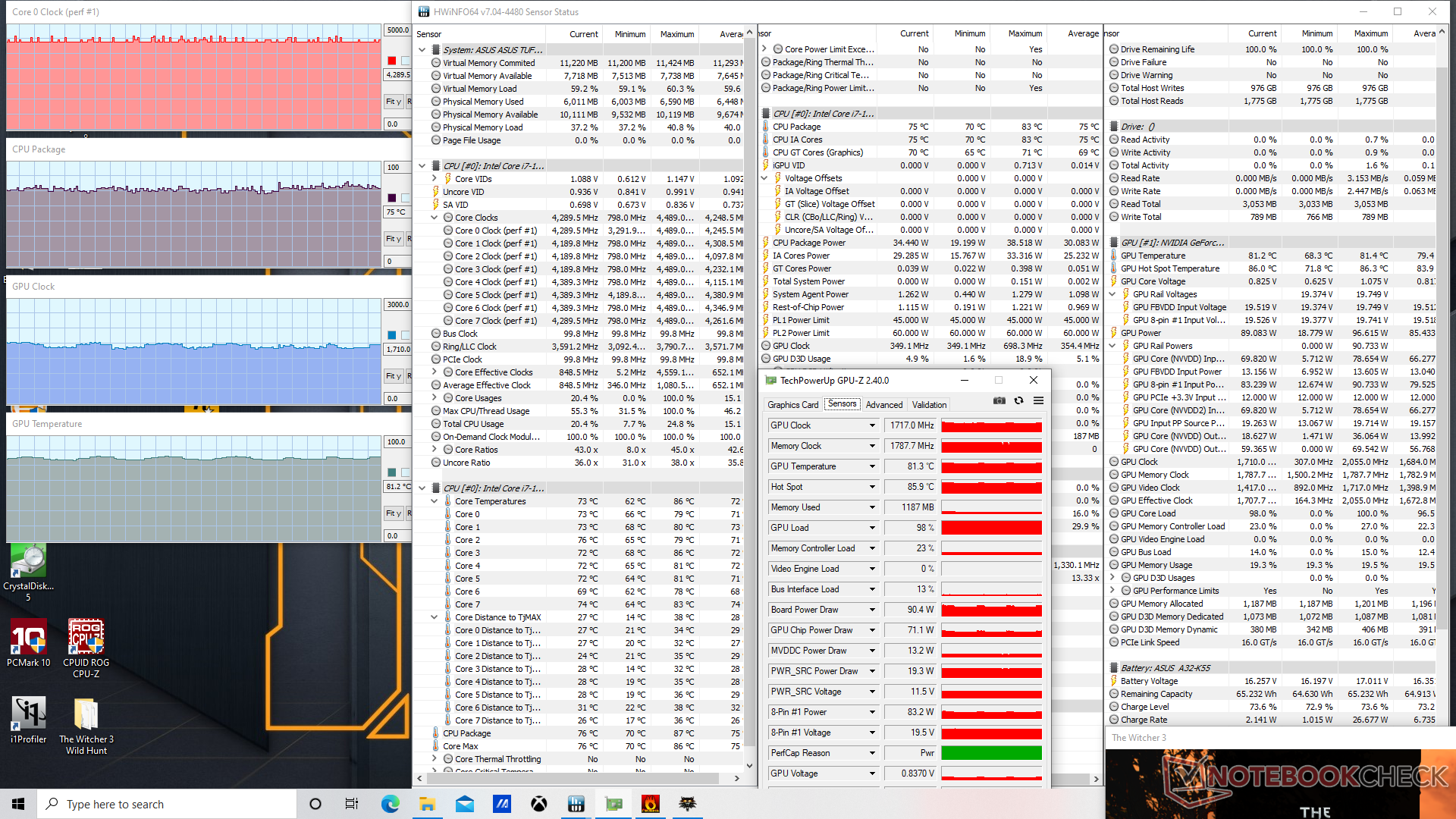Take a GPU-Z screenshot with camera icon

(999, 400)
